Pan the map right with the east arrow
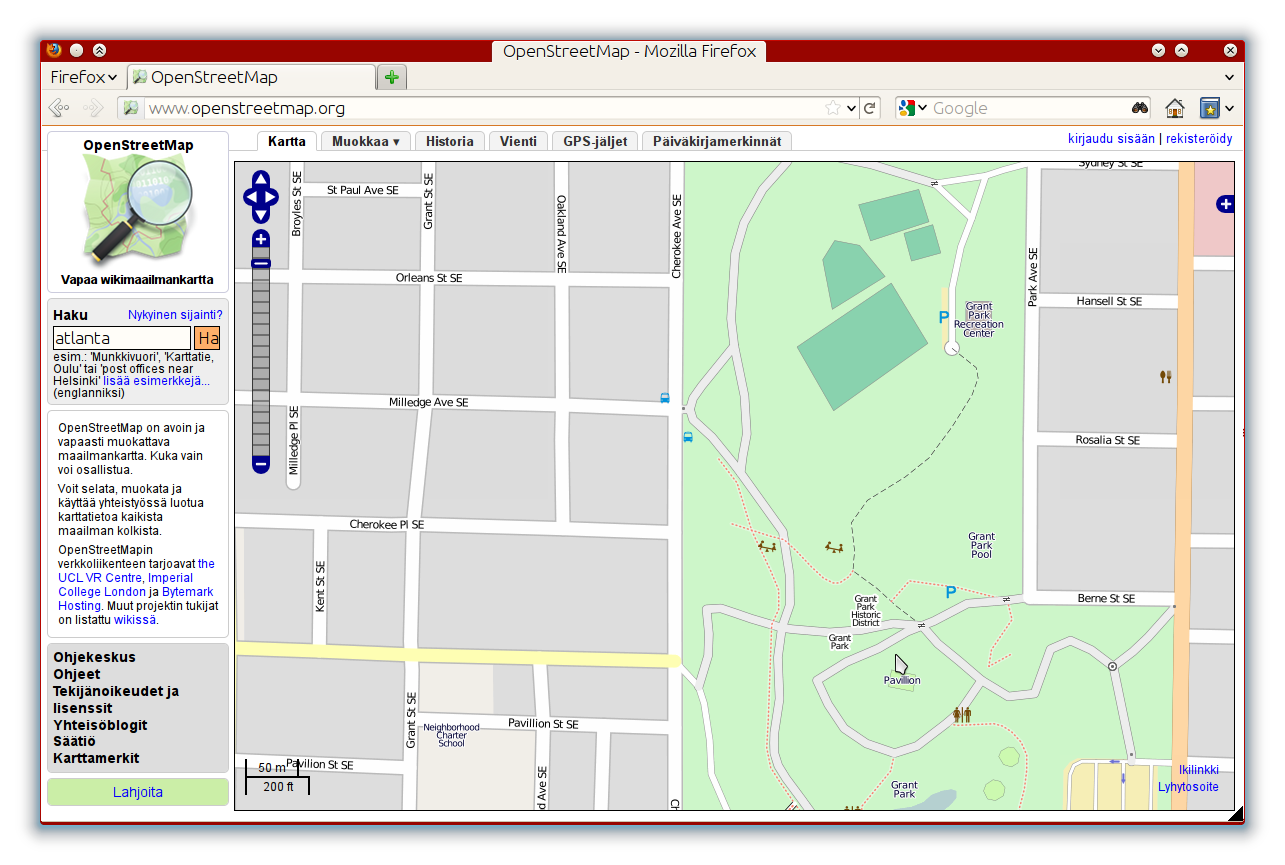The image size is (1285, 865). click(270, 197)
